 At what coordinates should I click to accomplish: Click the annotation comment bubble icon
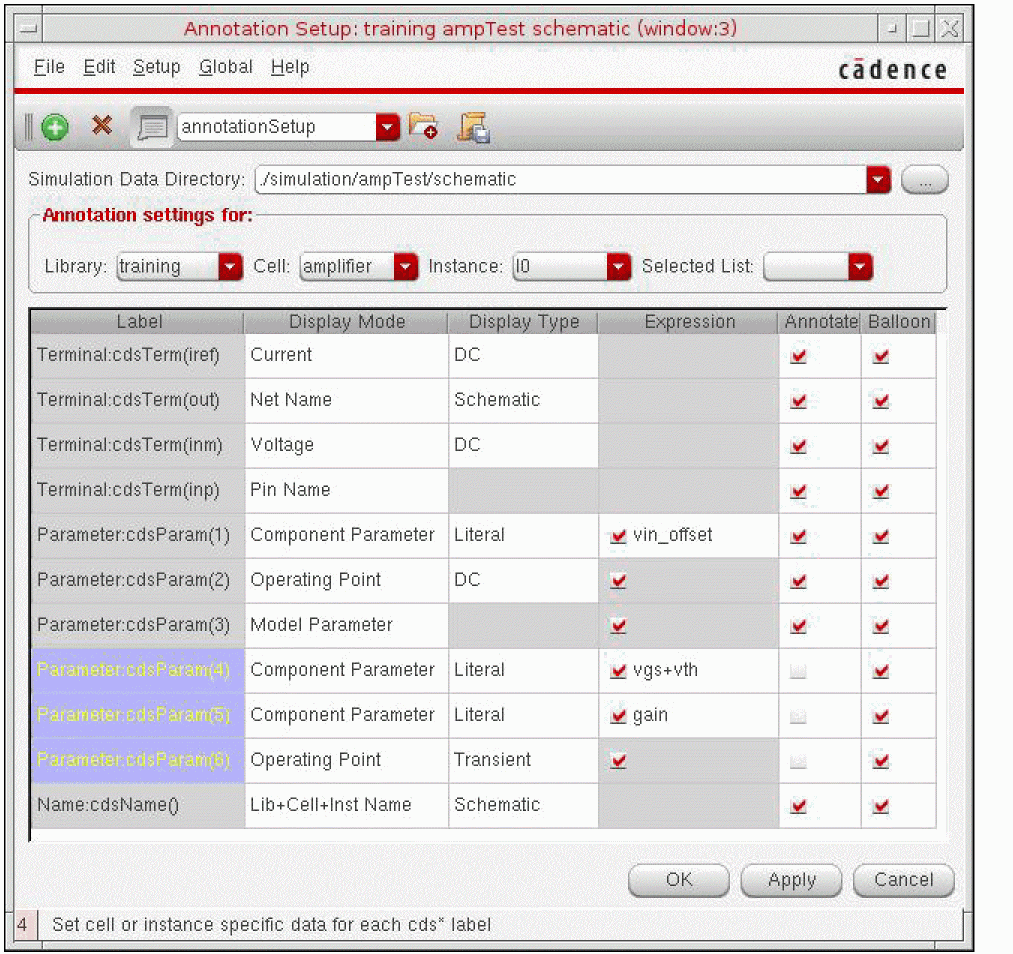152,127
